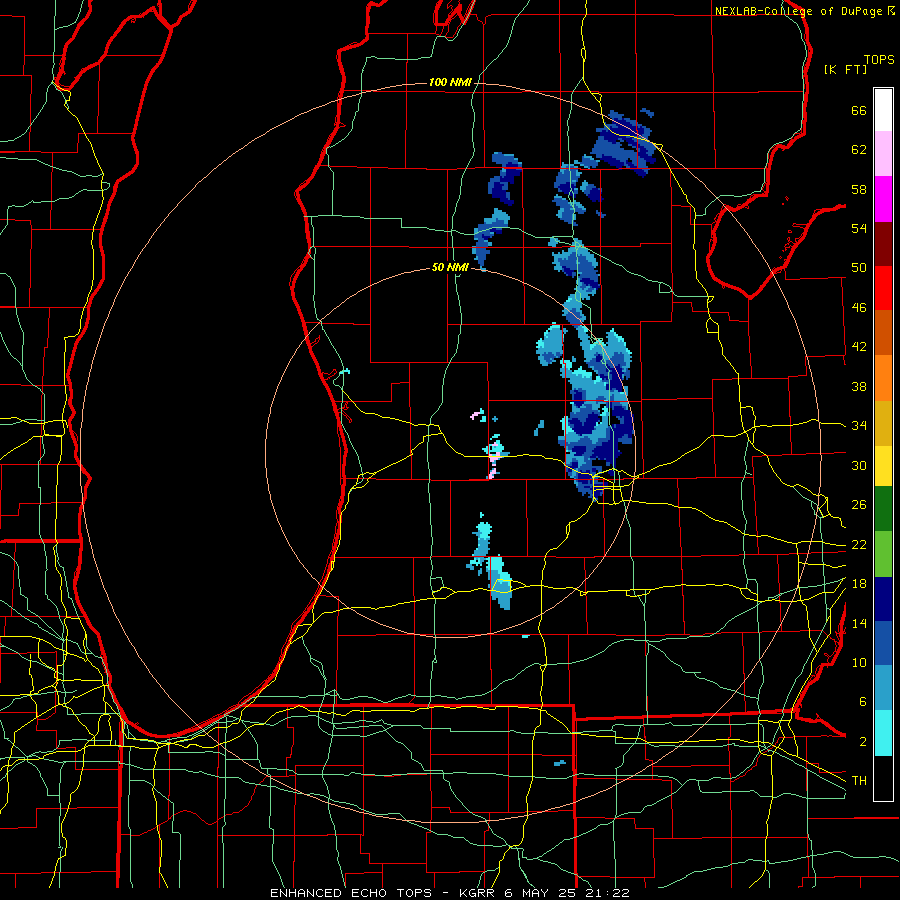The width and height of the screenshot is (900, 900).
Task: Click the 6 scale value label
Action: point(862,702)
